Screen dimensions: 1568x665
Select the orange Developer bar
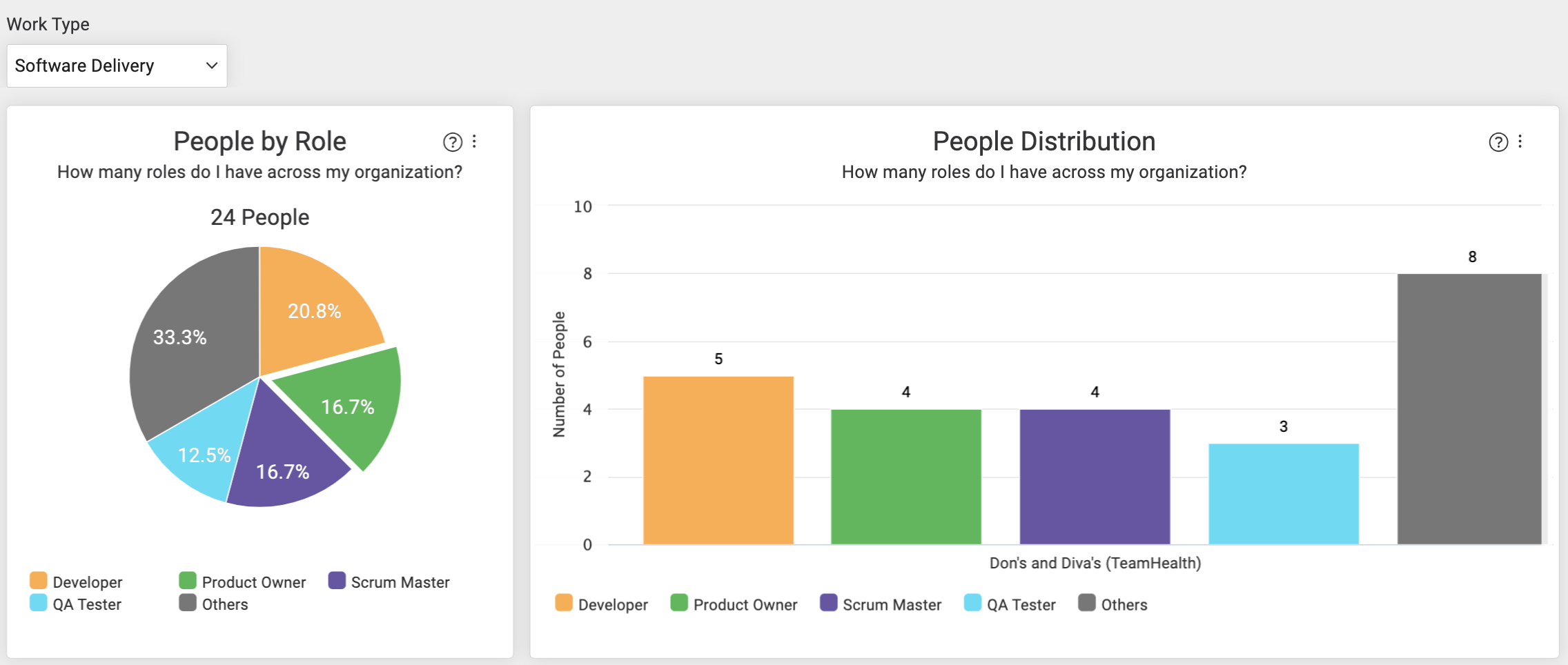tap(718, 460)
